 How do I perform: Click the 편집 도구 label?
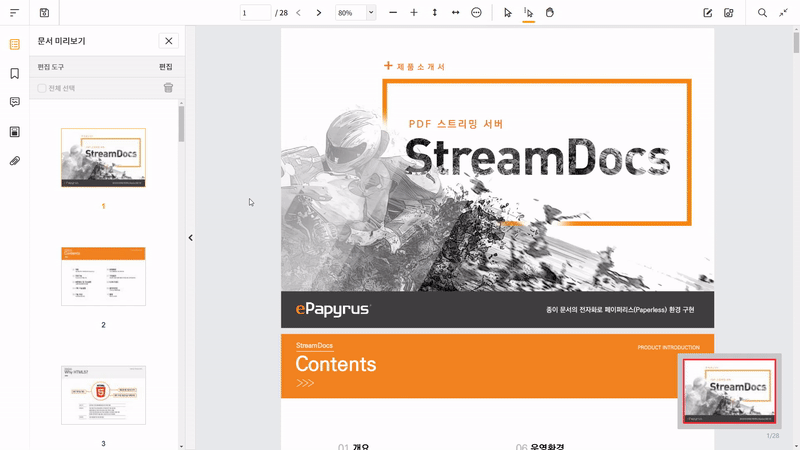coord(51,67)
